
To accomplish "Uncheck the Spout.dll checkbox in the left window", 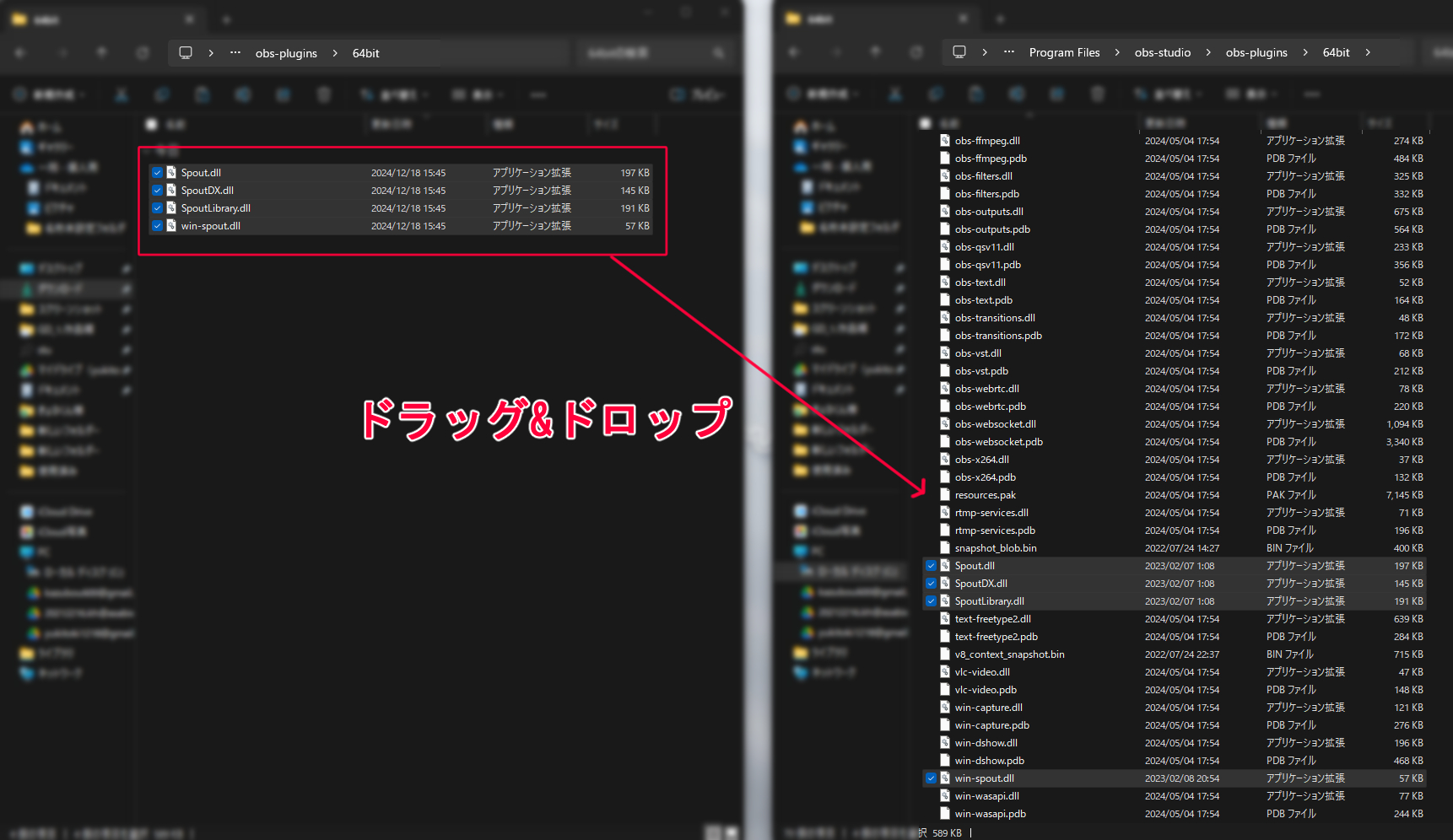I will point(157,172).
